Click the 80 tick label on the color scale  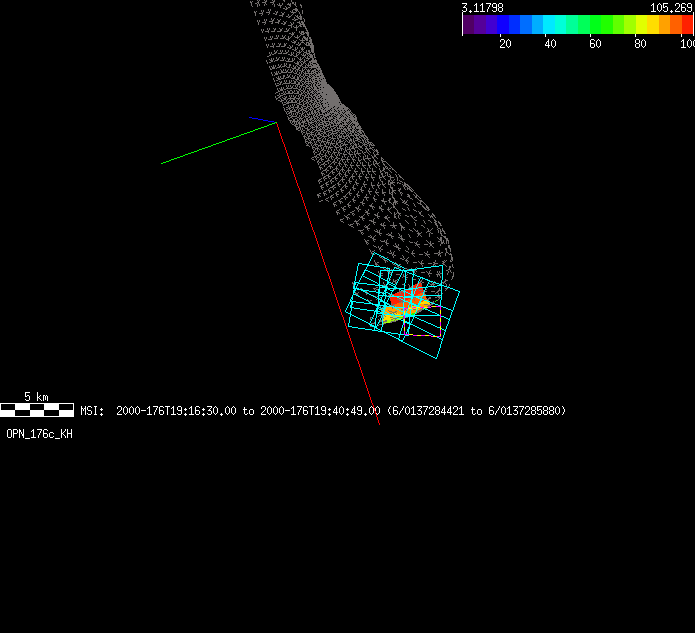point(640,44)
